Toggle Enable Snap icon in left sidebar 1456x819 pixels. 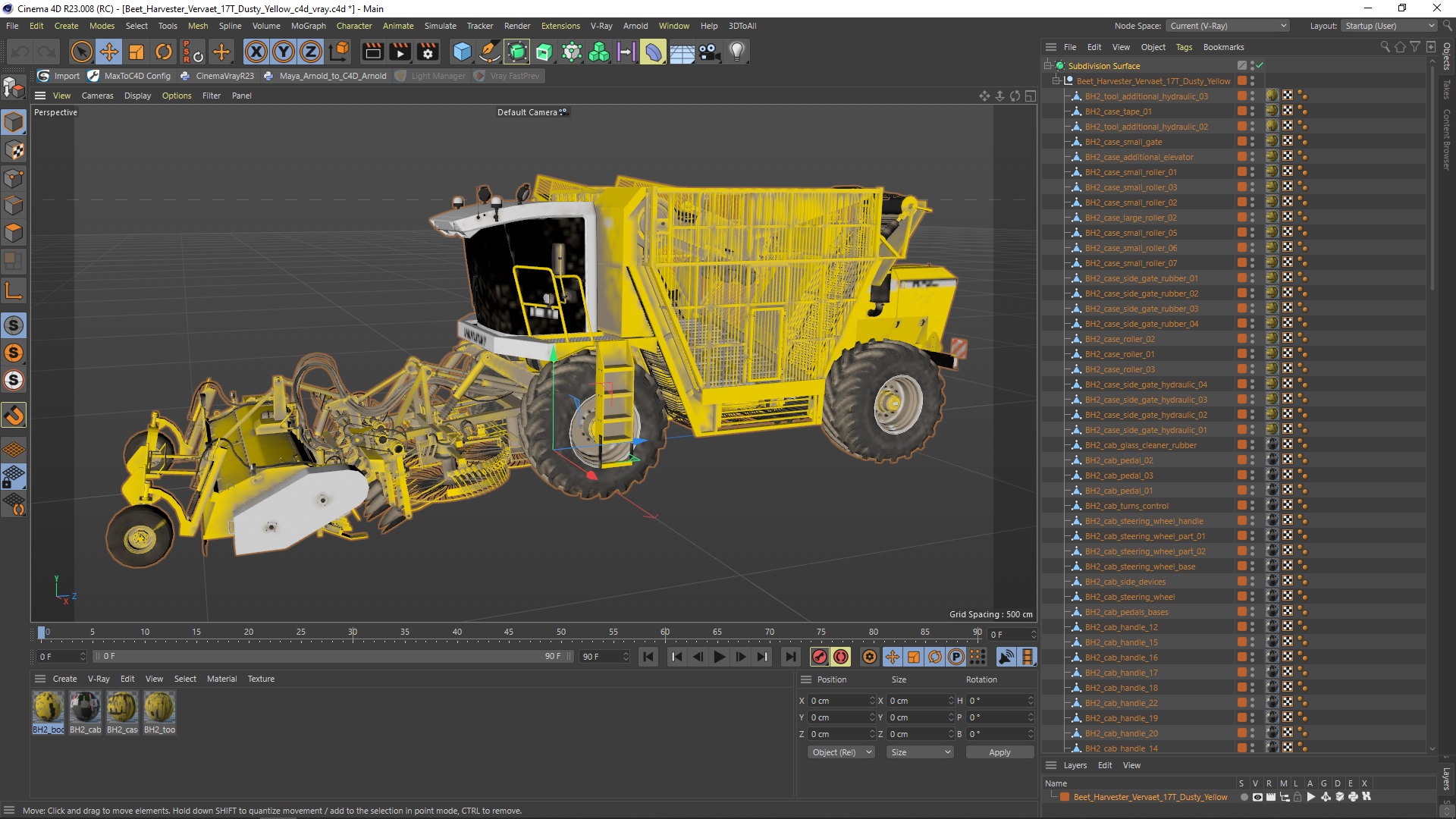(14, 415)
